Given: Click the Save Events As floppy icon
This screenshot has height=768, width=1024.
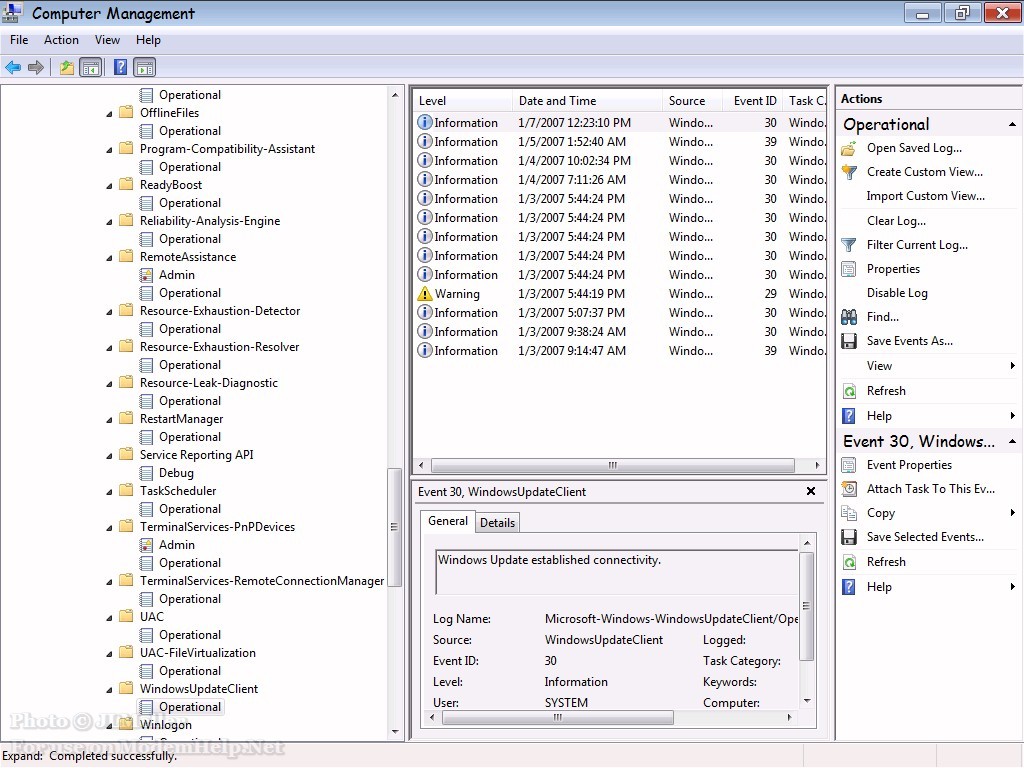Looking at the screenshot, I should click(x=849, y=341).
